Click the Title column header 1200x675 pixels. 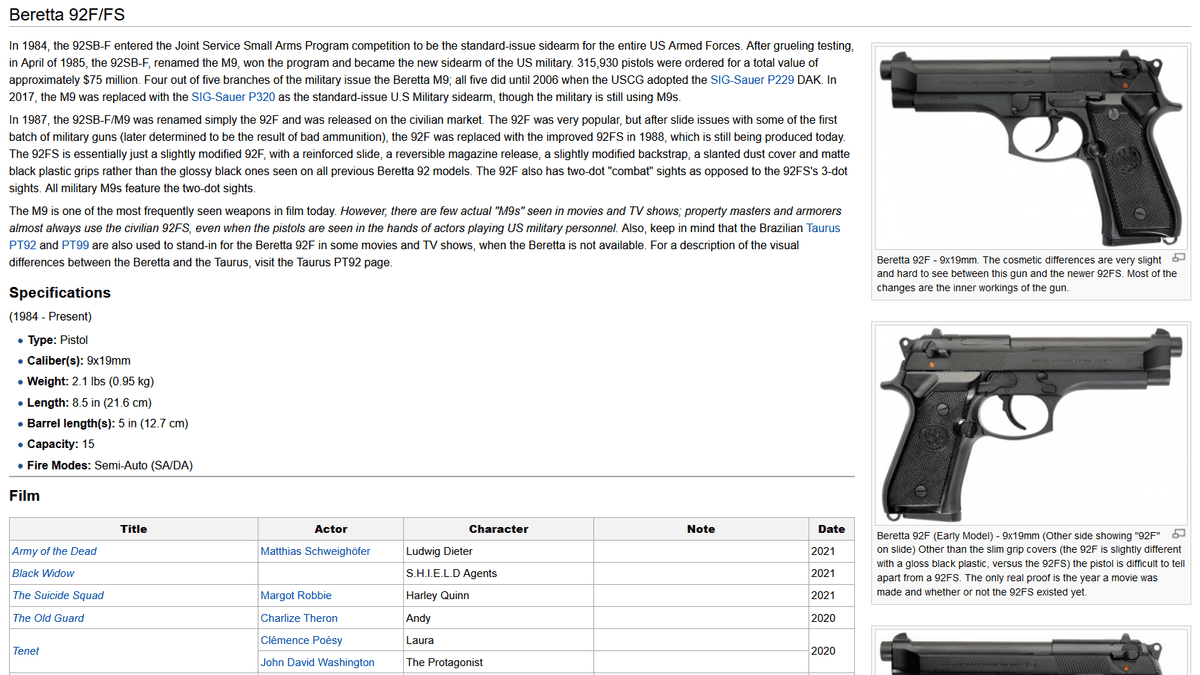point(133,529)
